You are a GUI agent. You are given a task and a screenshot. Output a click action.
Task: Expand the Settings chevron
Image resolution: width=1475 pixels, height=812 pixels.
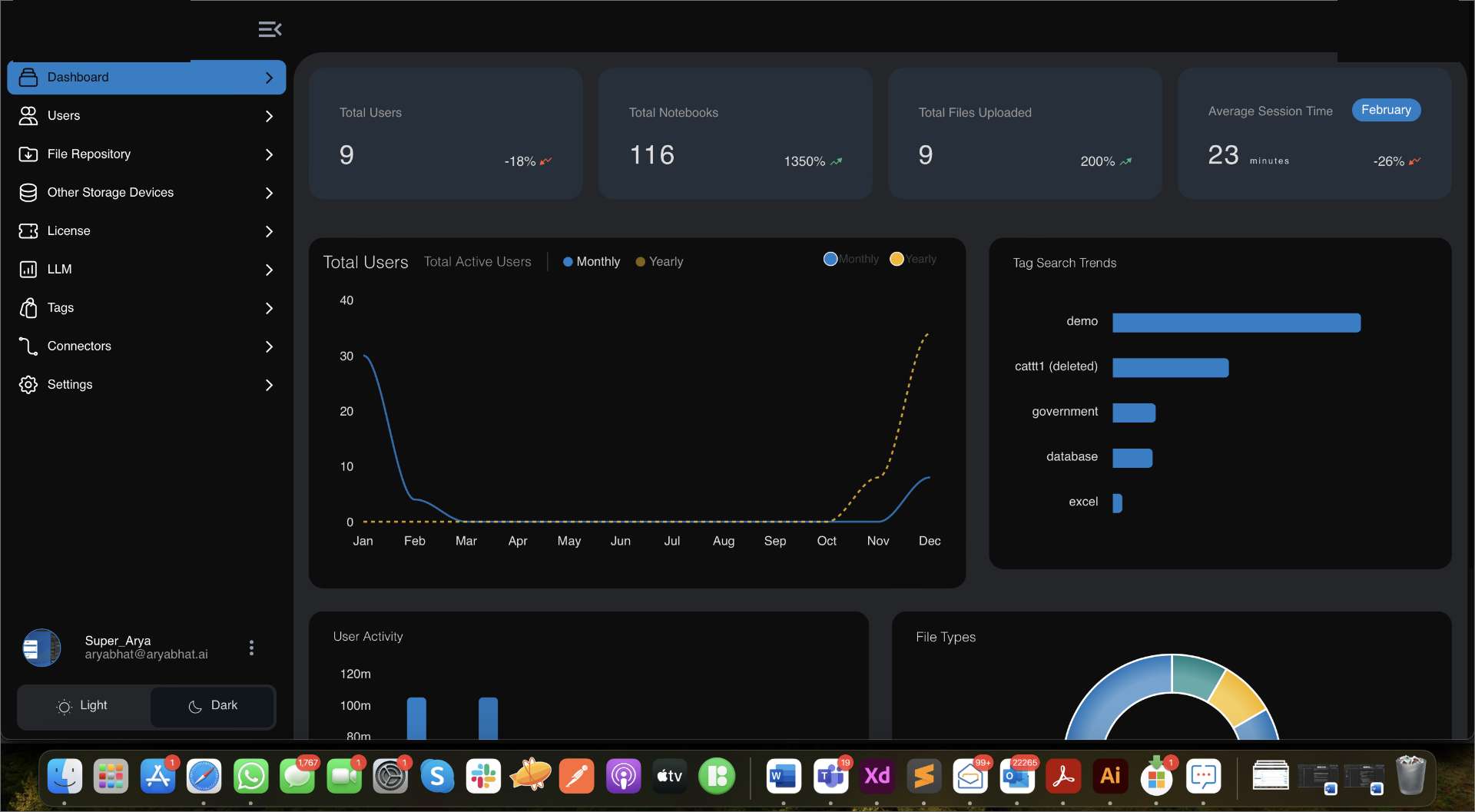click(269, 385)
